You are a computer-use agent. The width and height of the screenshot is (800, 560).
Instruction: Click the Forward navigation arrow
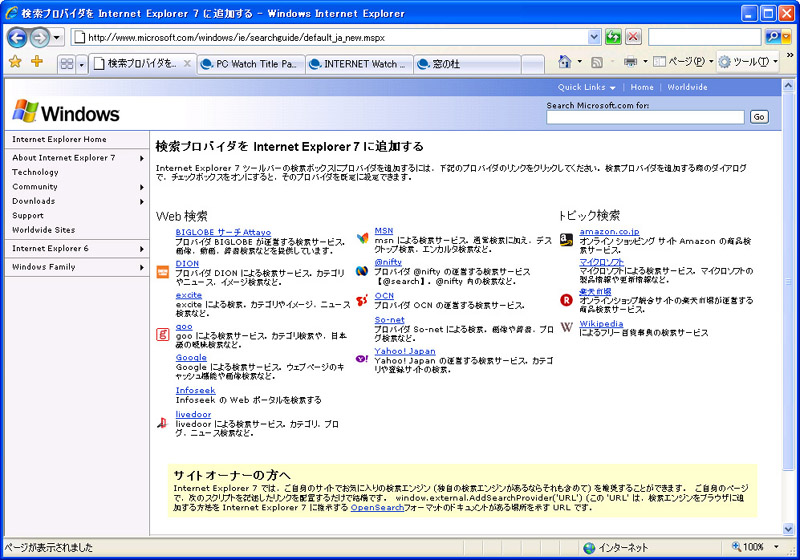click(x=39, y=37)
